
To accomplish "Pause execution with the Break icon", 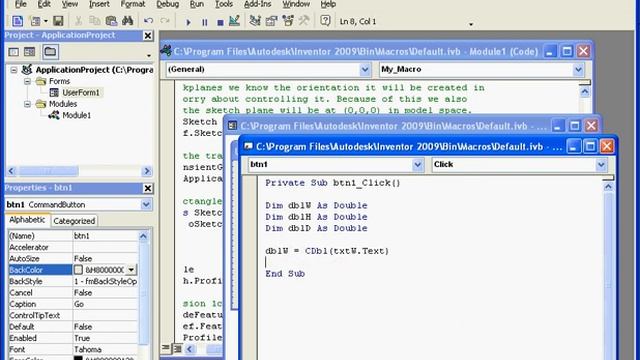I will [x=204, y=22].
